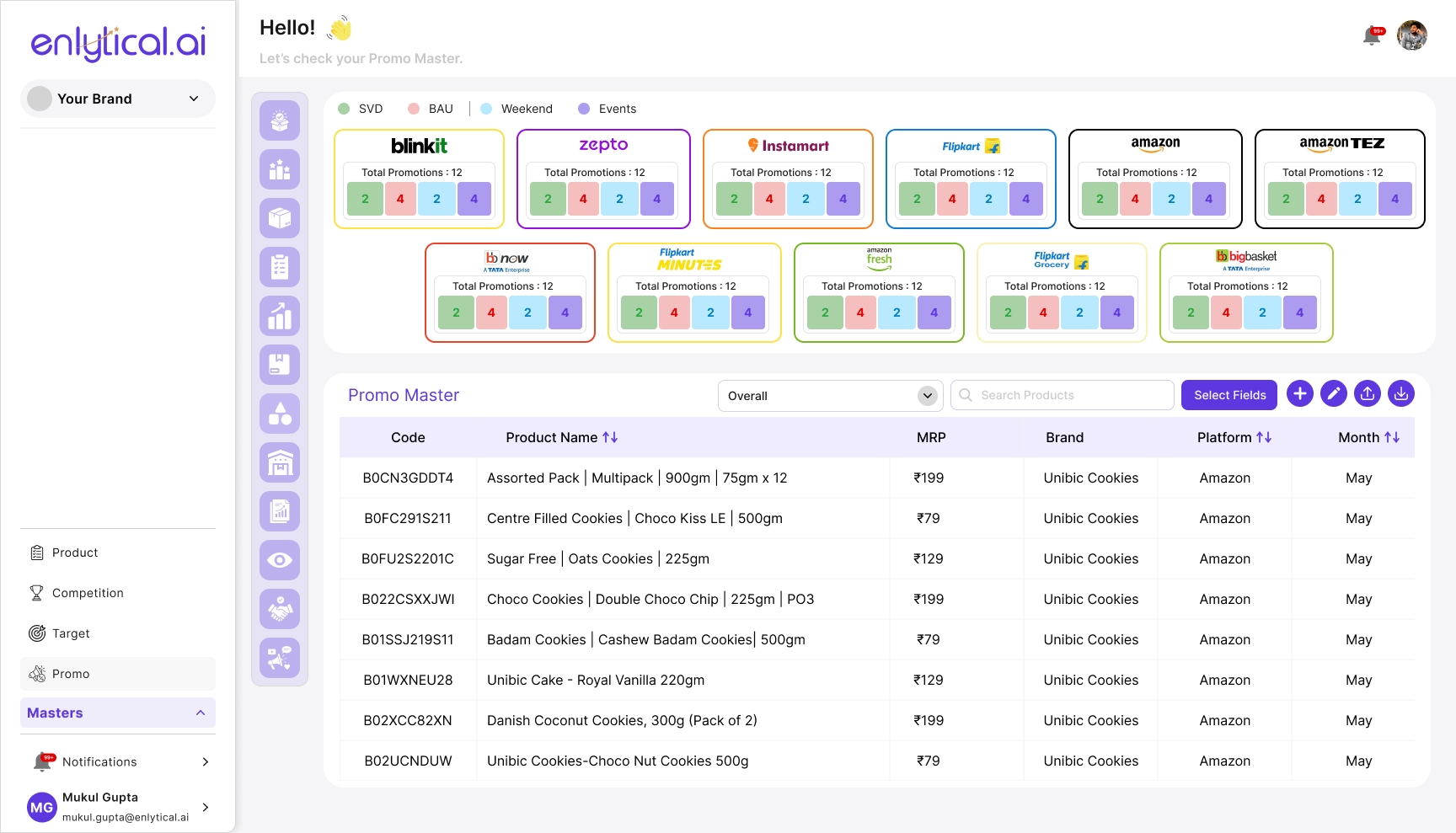Select the Flipkart Minutes platform card
Image resolution: width=1456 pixels, height=833 pixels.
pos(694,292)
